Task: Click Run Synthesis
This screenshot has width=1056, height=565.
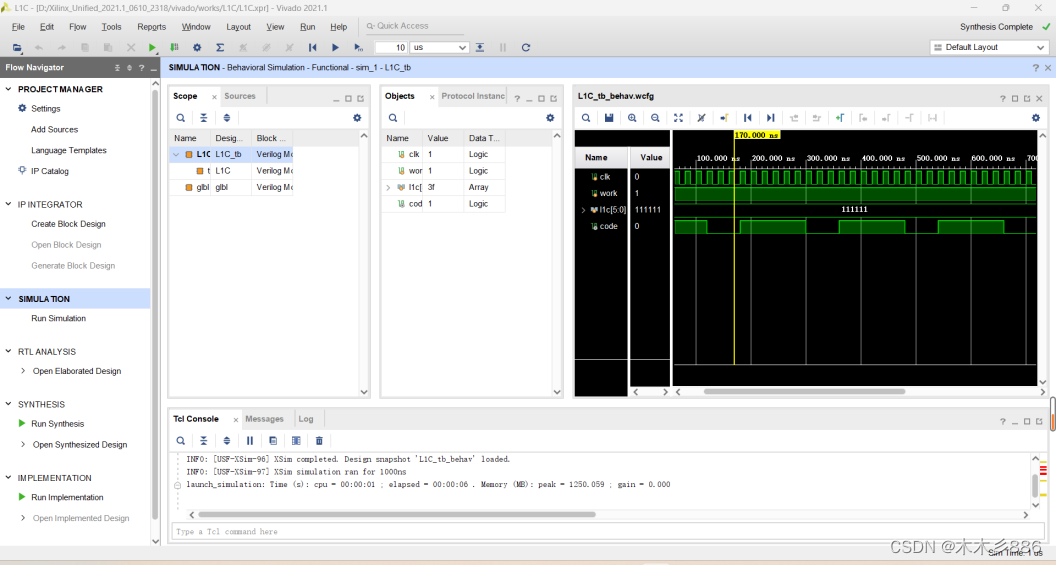Action: click(x=57, y=424)
